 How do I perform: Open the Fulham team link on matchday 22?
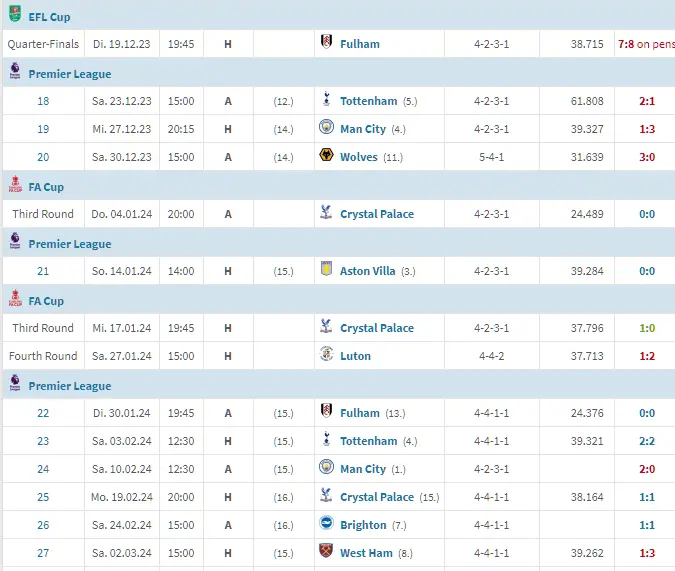tap(360, 413)
